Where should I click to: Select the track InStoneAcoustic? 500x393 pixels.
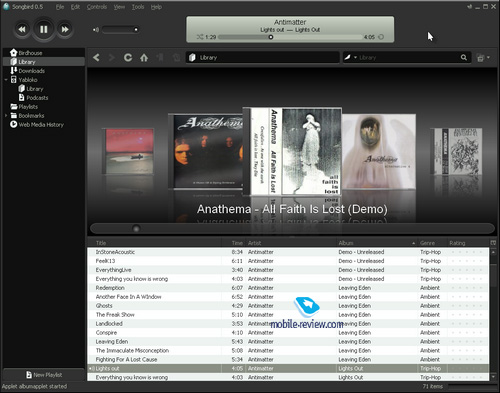(288, 252)
